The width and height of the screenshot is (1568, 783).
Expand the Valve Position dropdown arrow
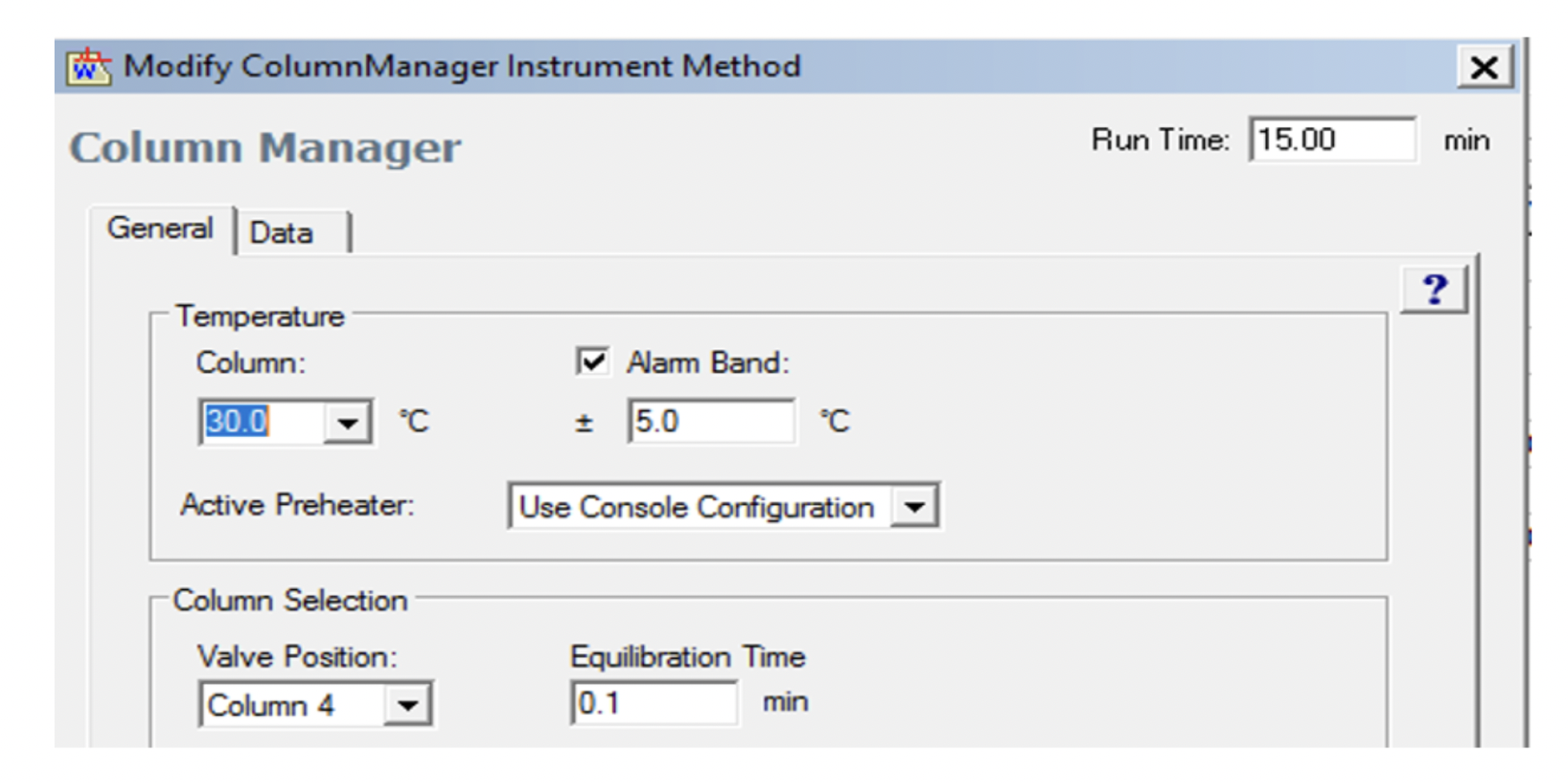(x=408, y=704)
